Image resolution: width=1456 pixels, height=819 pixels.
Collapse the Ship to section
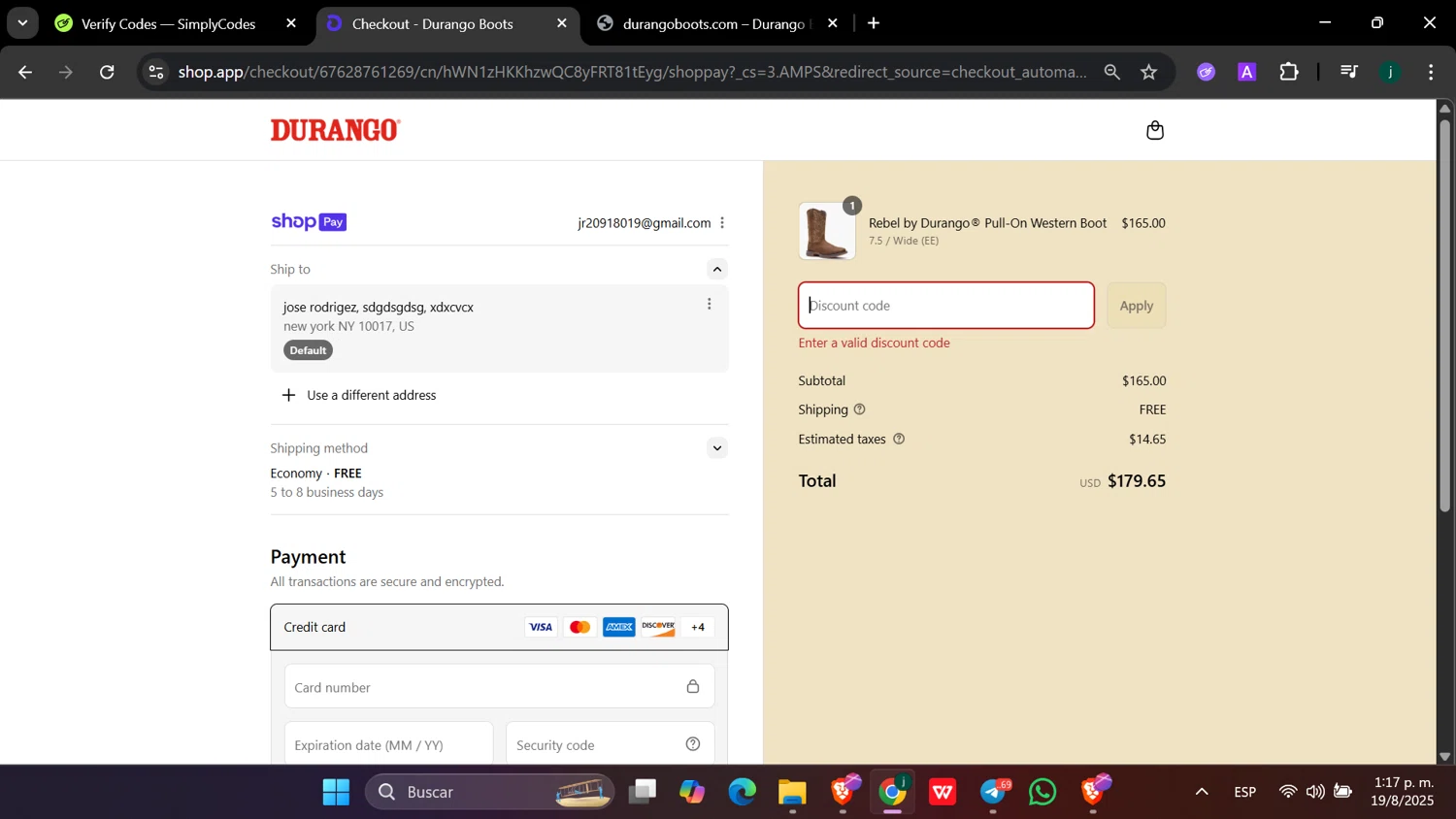coord(717,270)
